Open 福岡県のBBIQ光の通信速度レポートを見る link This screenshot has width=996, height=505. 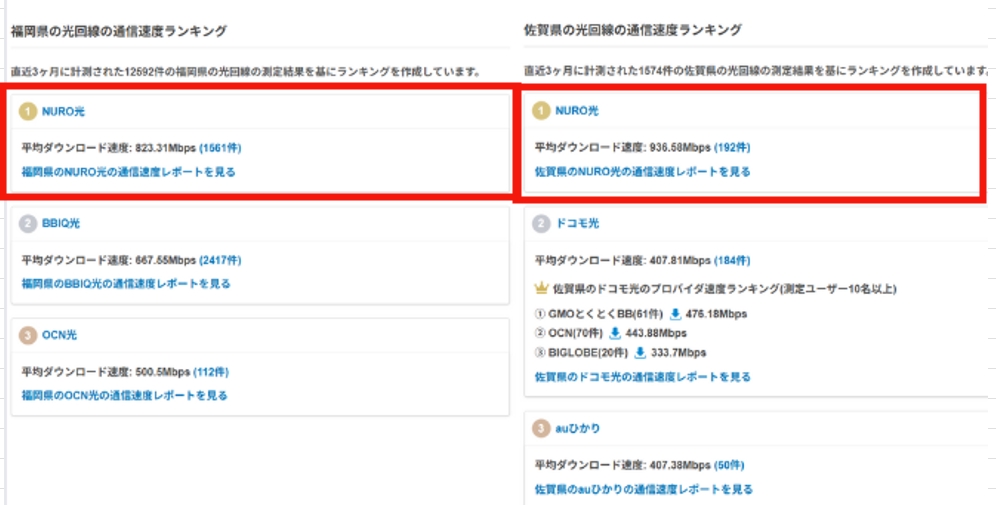point(126,284)
